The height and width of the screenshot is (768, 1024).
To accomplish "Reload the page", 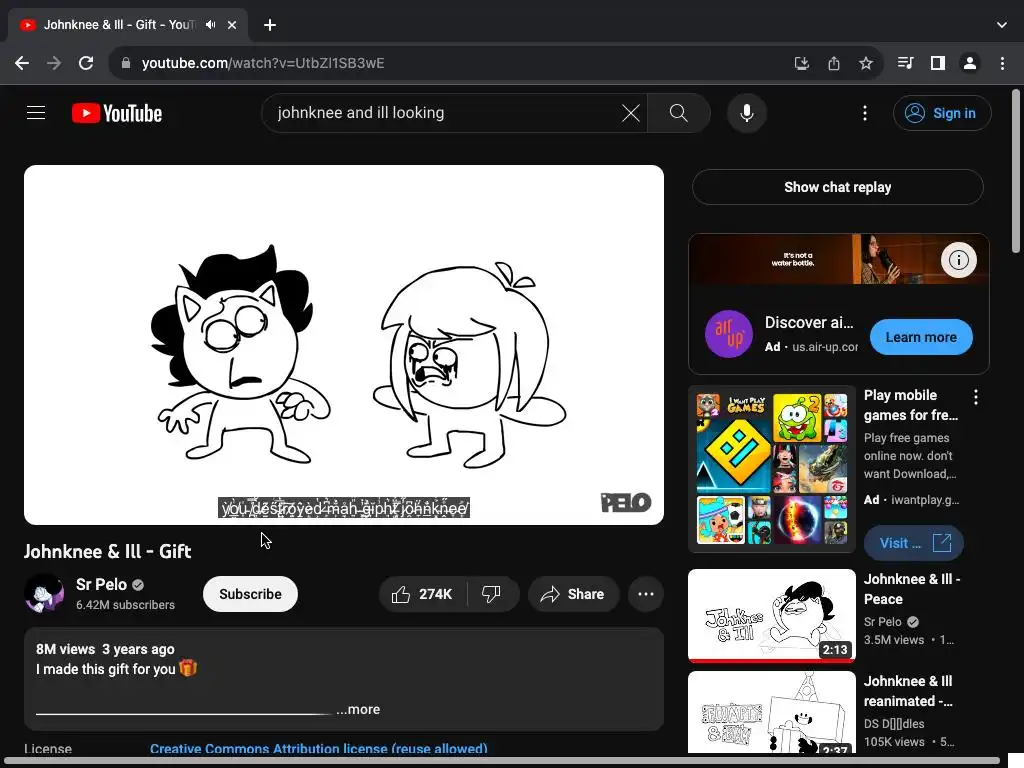I will pos(86,63).
